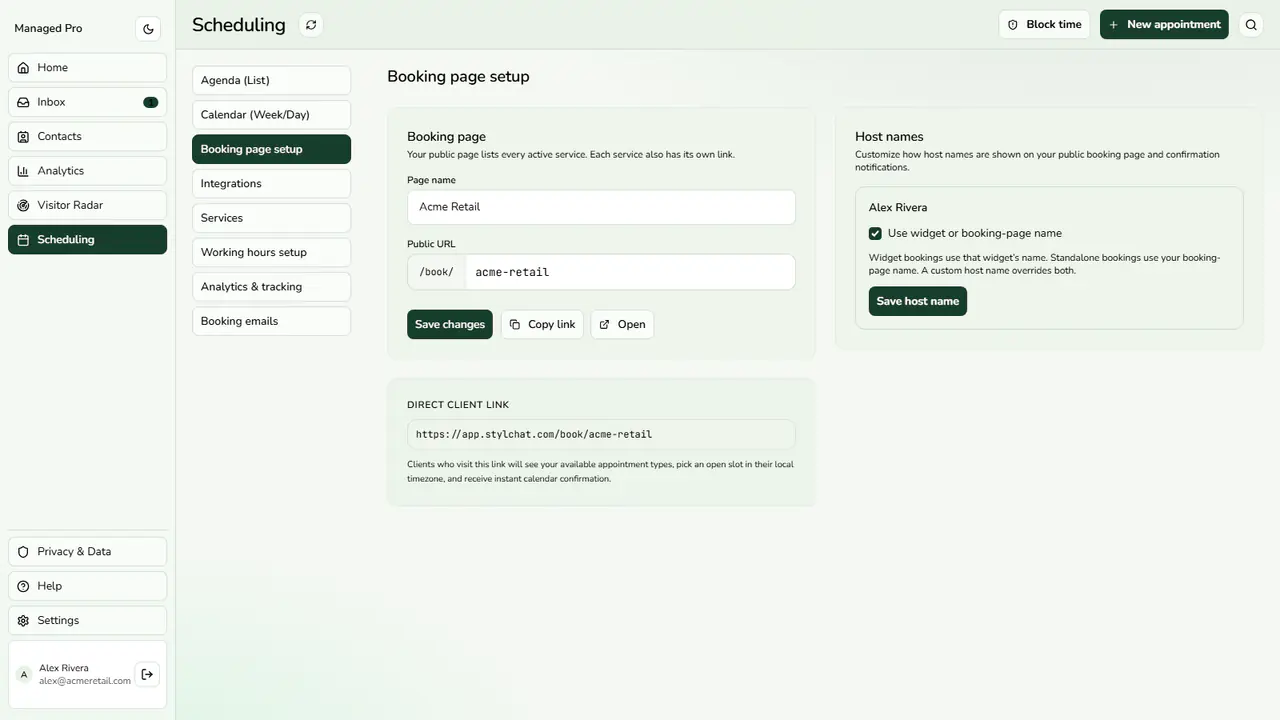1280x720 pixels.
Task: Click the DIRECT CLIENT LINK heading
Action: [x=458, y=405]
